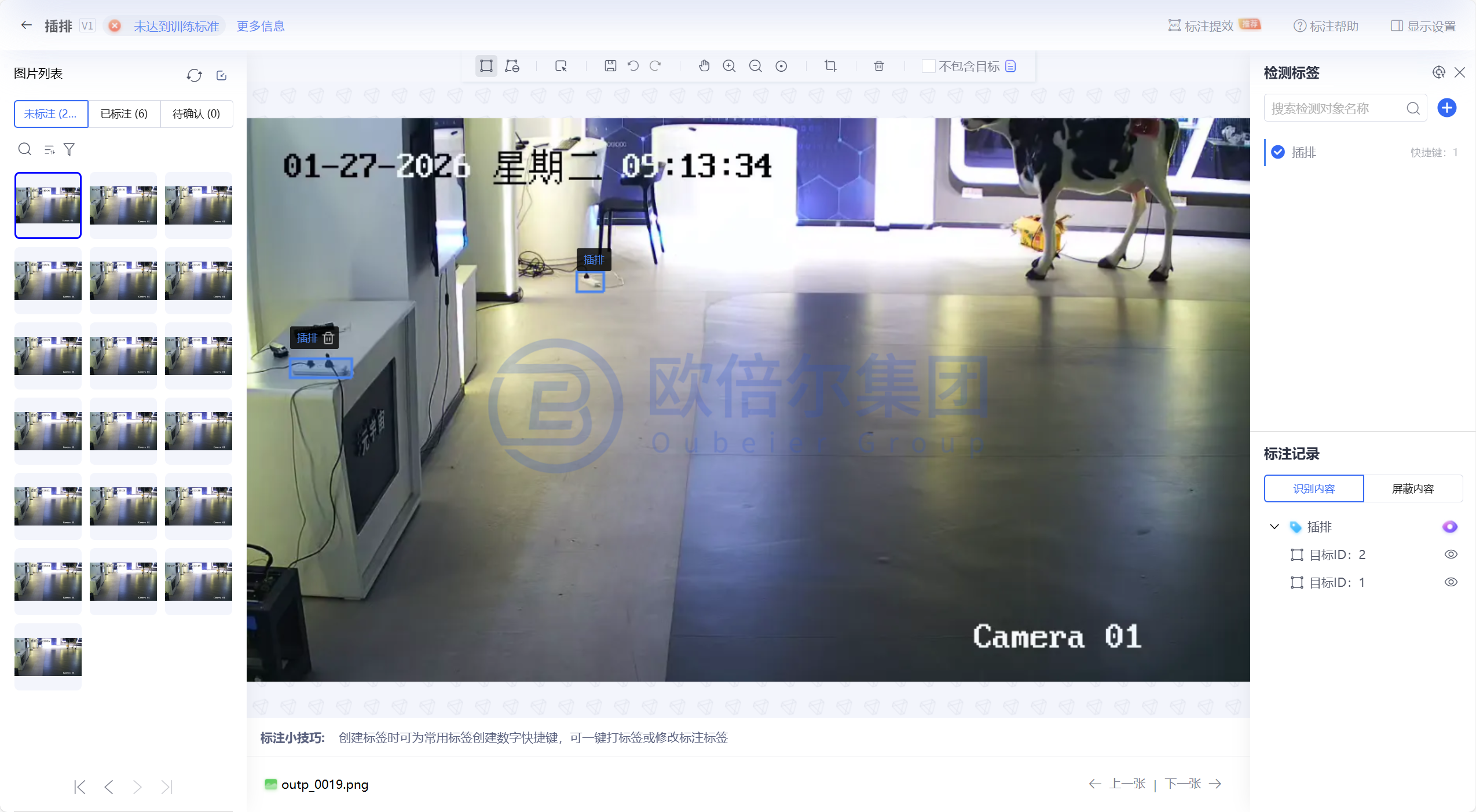Image resolution: width=1476 pixels, height=812 pixels.
Task: Open the image list sort options
Action: coord(49,150)
